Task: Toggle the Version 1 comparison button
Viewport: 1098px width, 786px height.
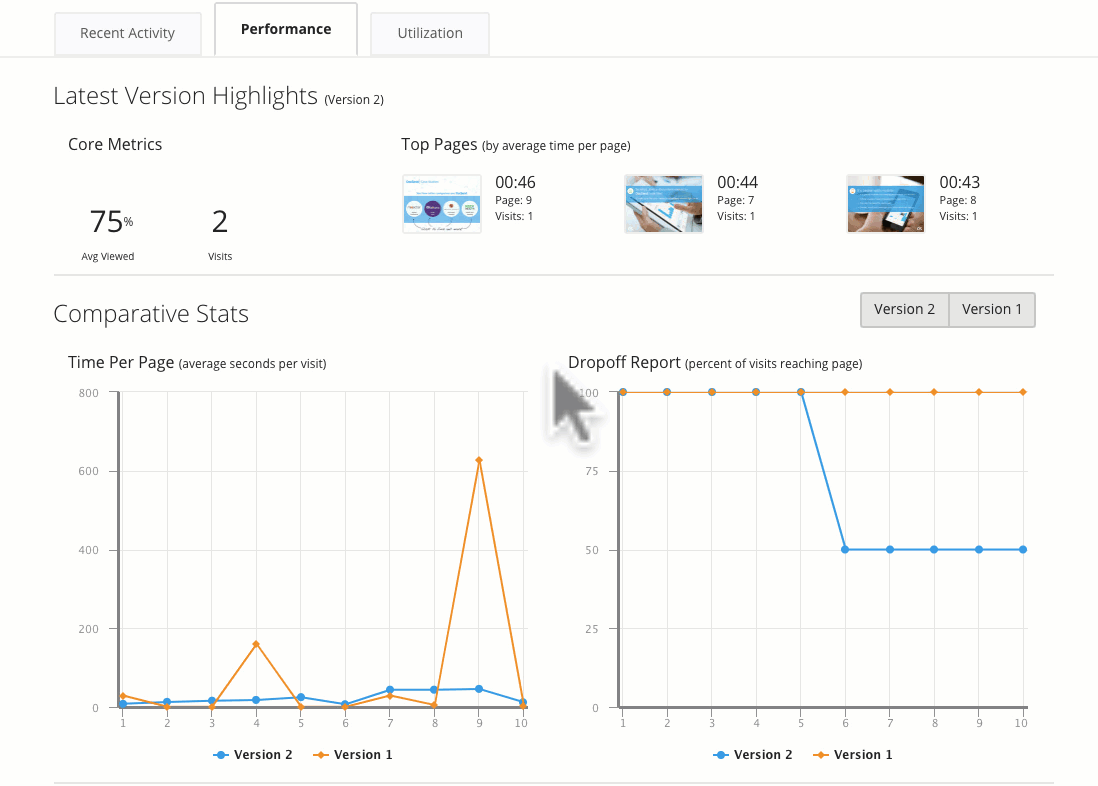Action: pyautogui.click(x=991, y=309)
